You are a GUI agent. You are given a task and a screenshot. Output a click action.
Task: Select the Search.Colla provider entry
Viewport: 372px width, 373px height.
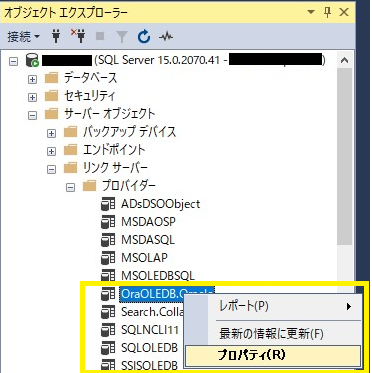(153, 312)
